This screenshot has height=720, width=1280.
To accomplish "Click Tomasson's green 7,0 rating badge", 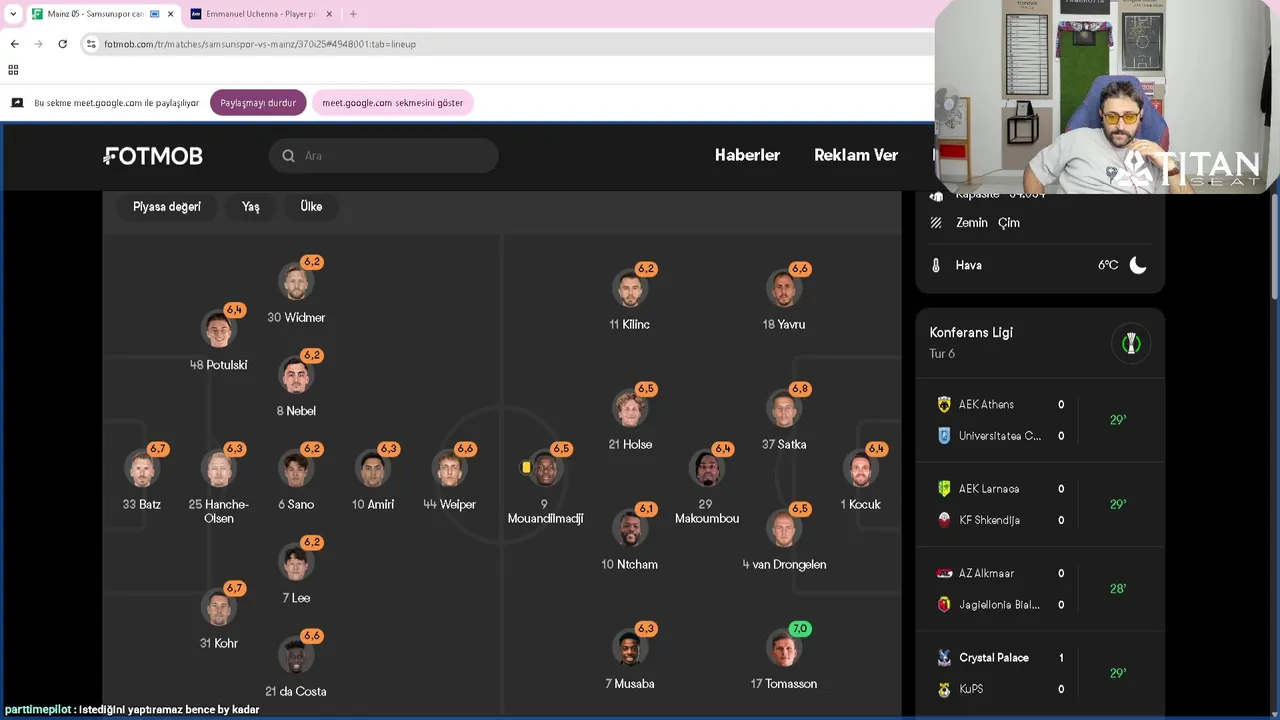I will pos(800,629).
